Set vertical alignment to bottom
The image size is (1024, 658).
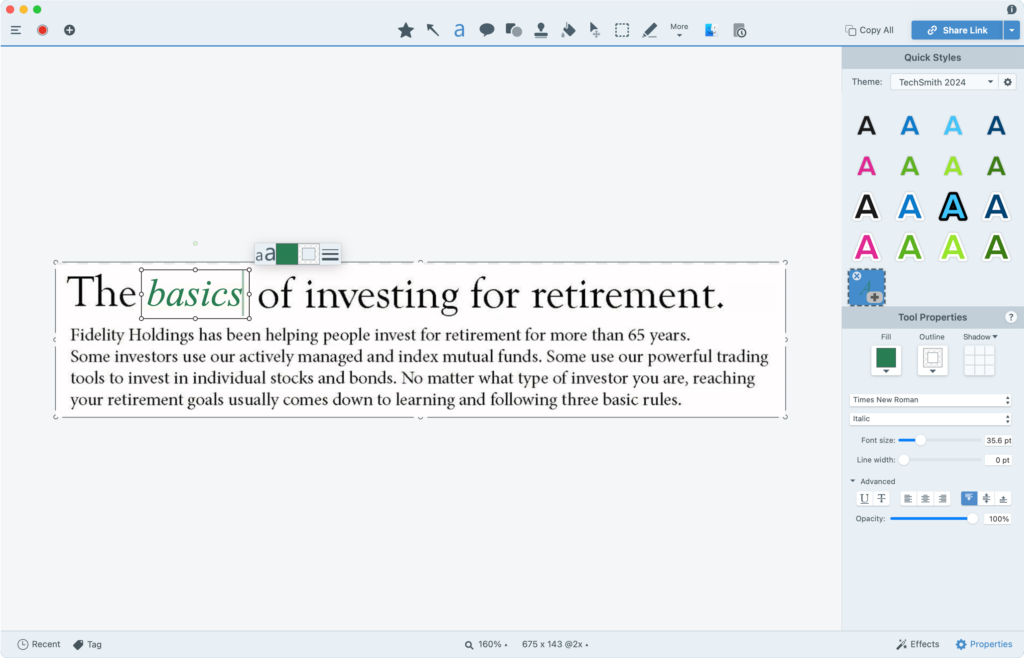tap(1003, 499)
